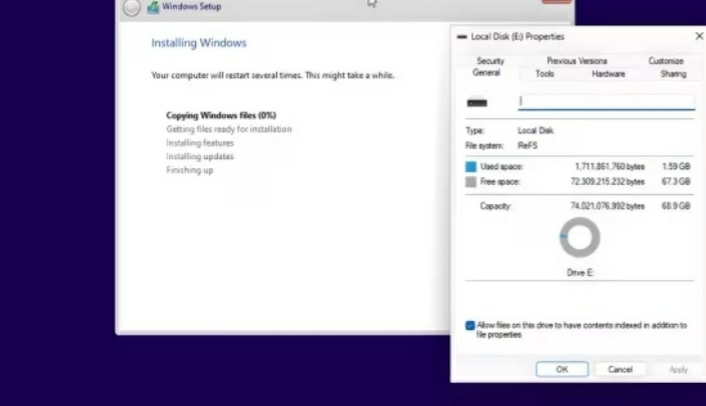
Task: Click the free space bytes value 72,309,215,232
Action: click(x=607, y=181)
